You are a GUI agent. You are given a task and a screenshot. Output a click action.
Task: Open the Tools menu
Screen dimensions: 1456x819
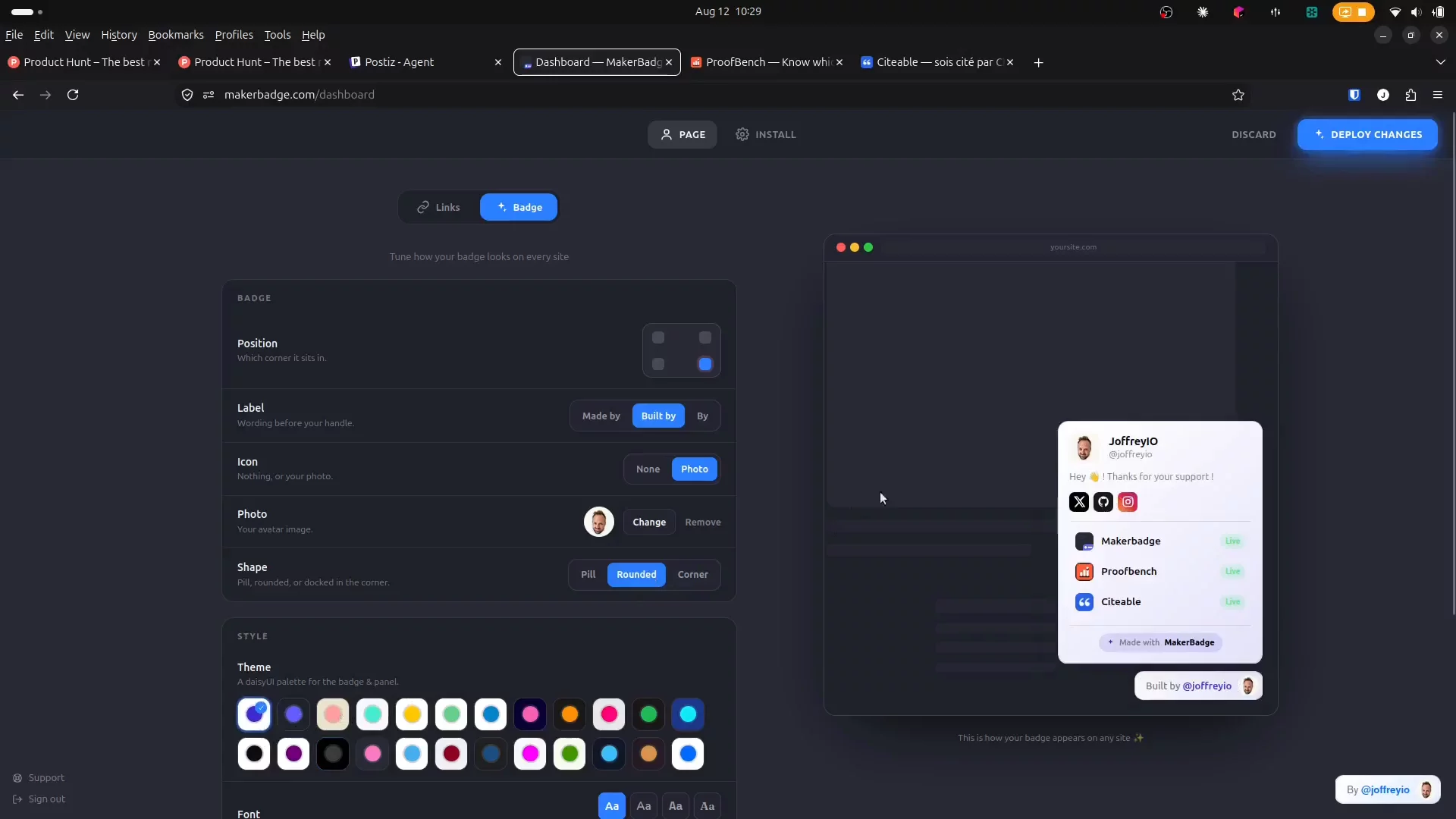pyautogui.click(x=278, y=35)
